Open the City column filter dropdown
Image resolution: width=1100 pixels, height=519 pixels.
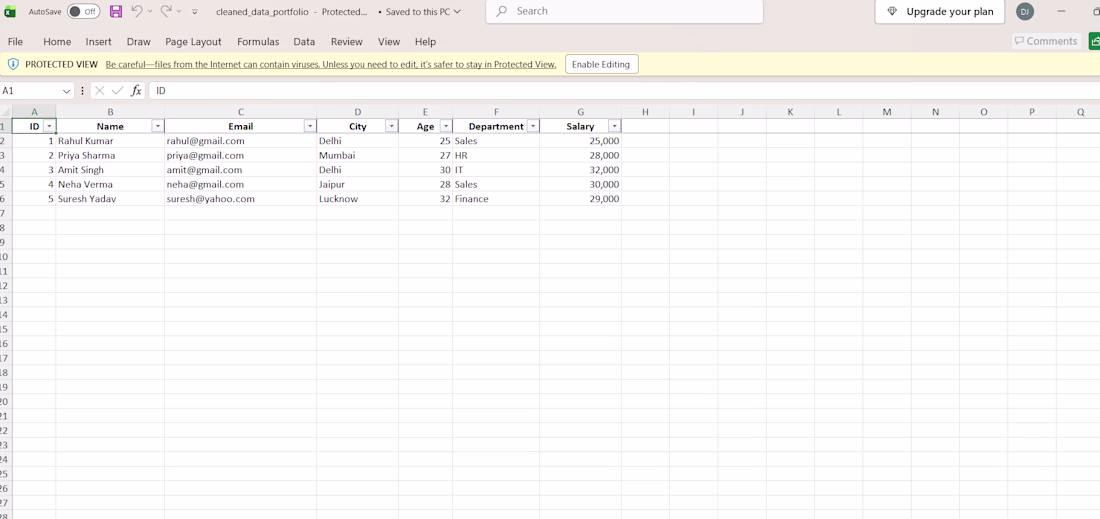coord(391,126)
